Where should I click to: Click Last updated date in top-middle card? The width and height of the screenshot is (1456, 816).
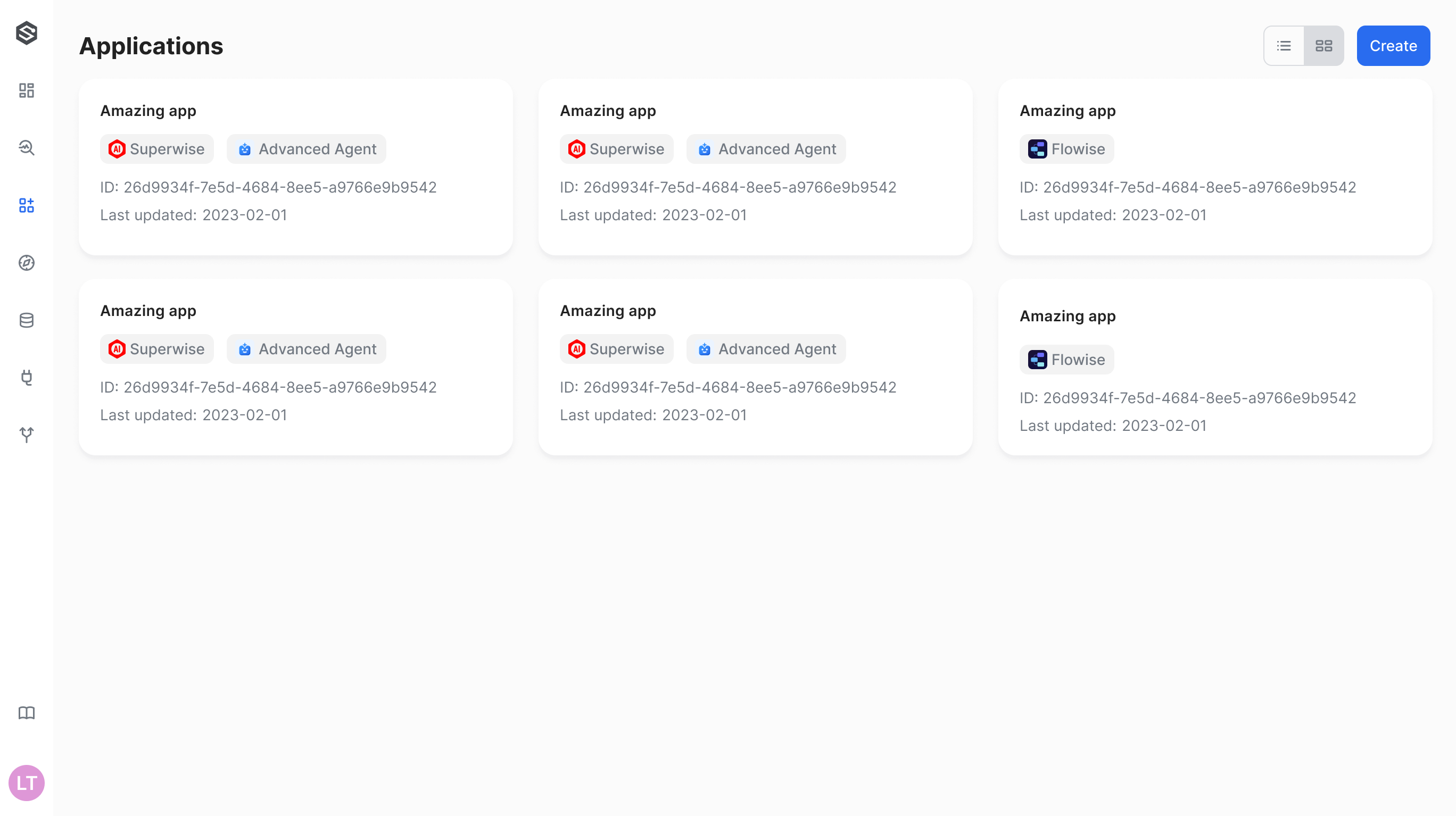click(x=653, y=215)
